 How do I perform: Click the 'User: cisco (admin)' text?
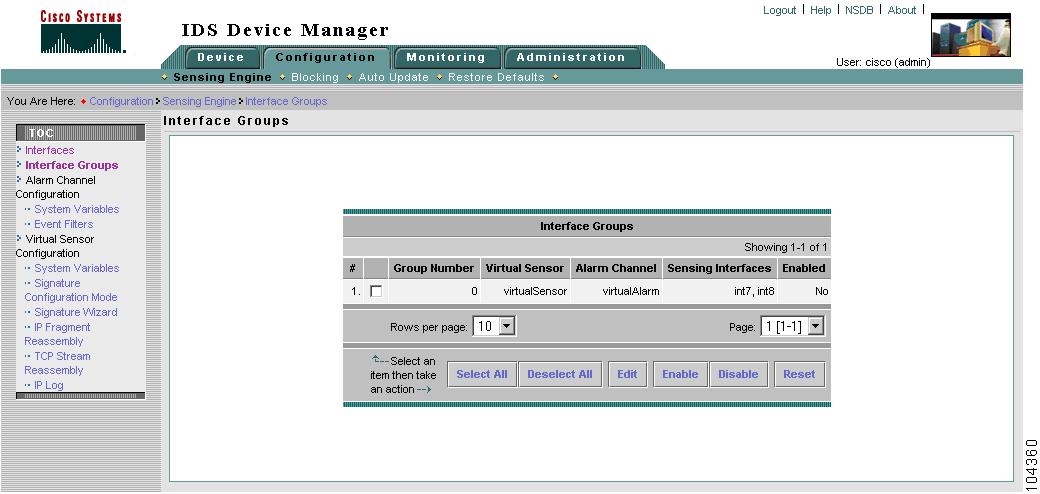883,63
